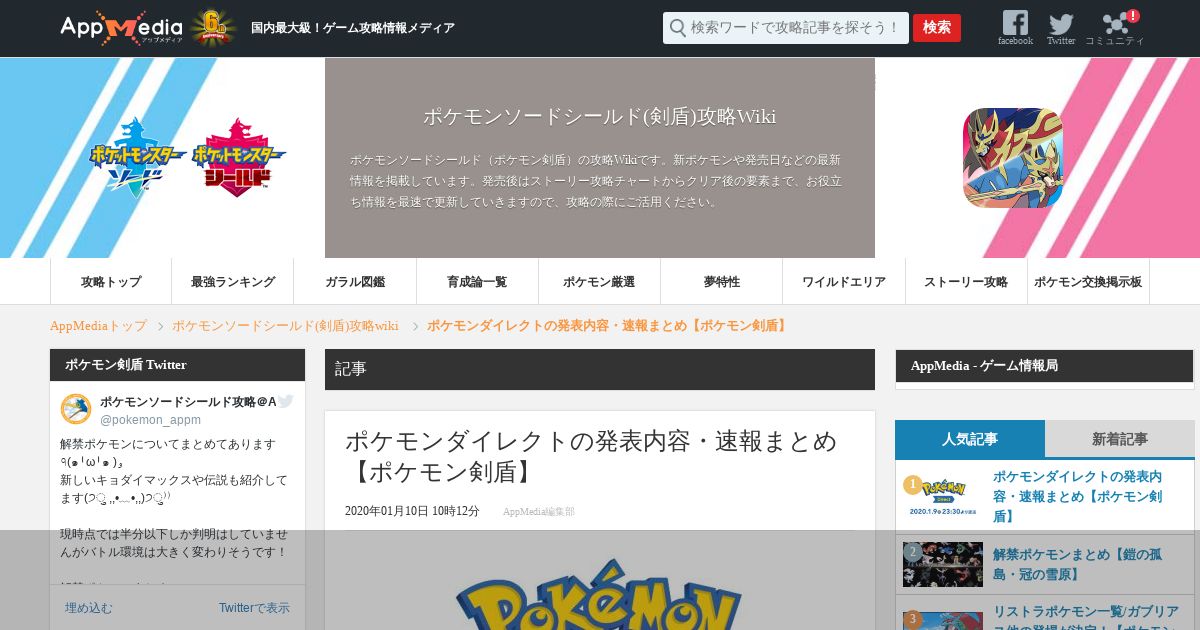Go to AppMediaトップ breadcrumb link
1200x630 pixels.
(98, 326)
